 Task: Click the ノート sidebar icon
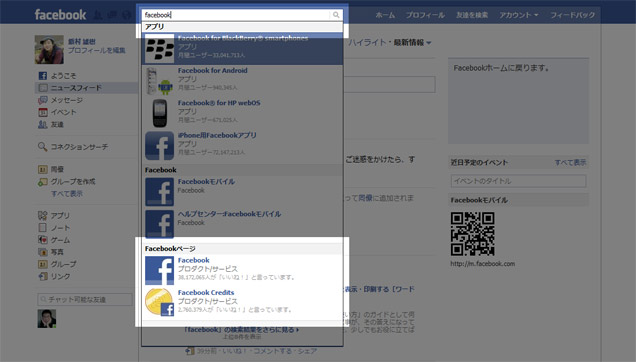(43, 228)
